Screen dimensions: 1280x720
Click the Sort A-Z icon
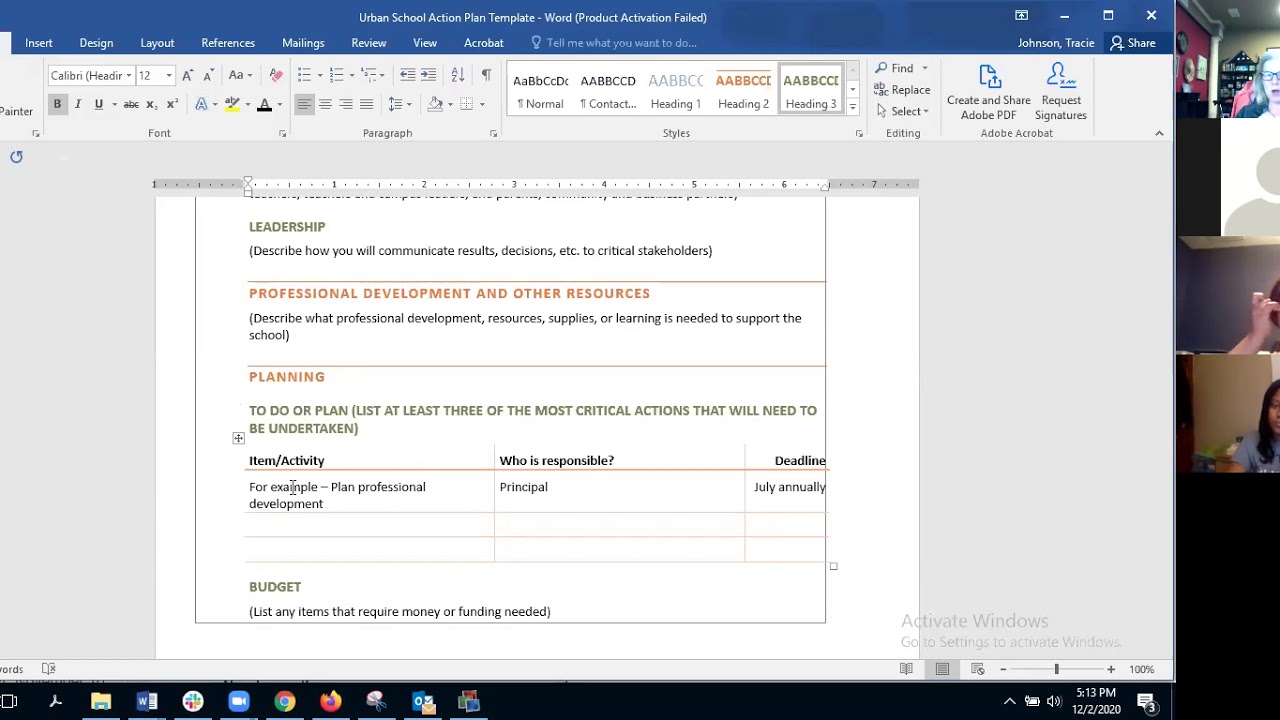tap(457, 75)
